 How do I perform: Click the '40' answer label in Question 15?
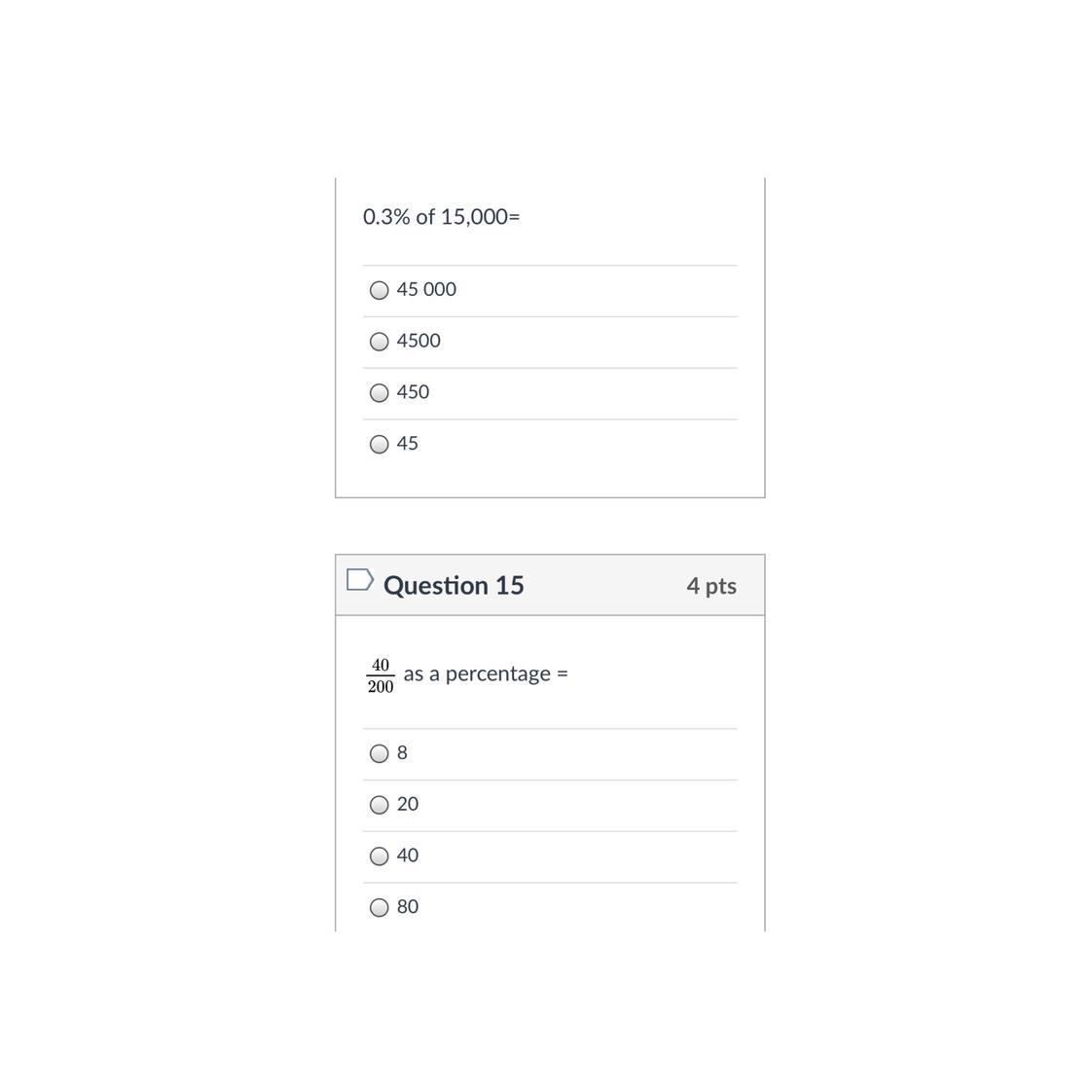[x=408, y=855]
